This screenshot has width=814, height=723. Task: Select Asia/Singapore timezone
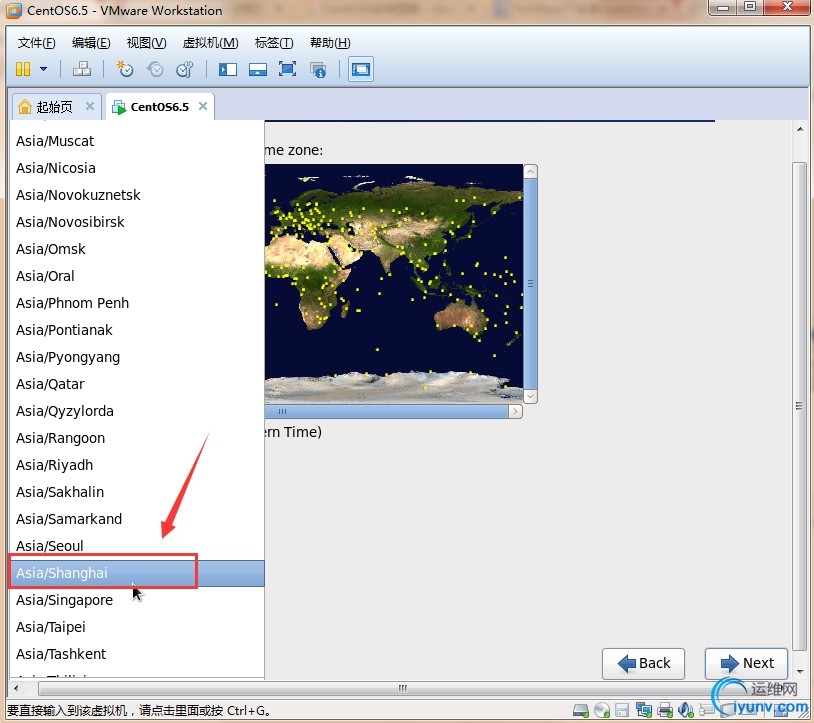(137, 600)
